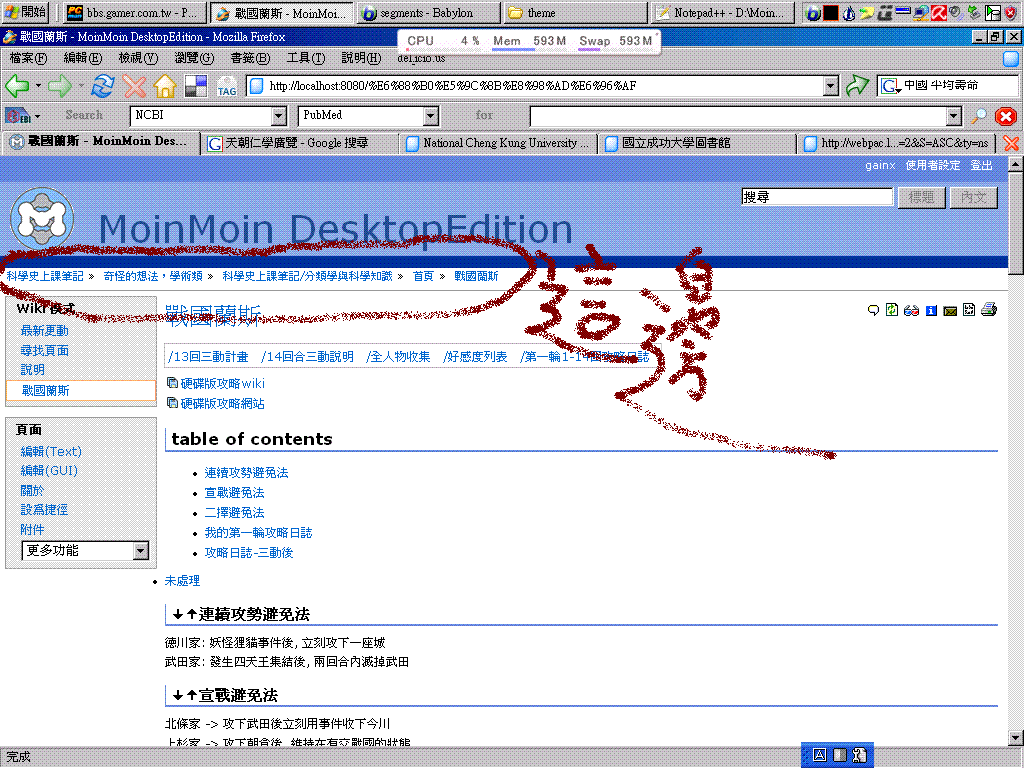Open the /全人物收集 subpage link
Image resolution: width=1024 pixels, height=768 pixels.
[x=398, y=357]
